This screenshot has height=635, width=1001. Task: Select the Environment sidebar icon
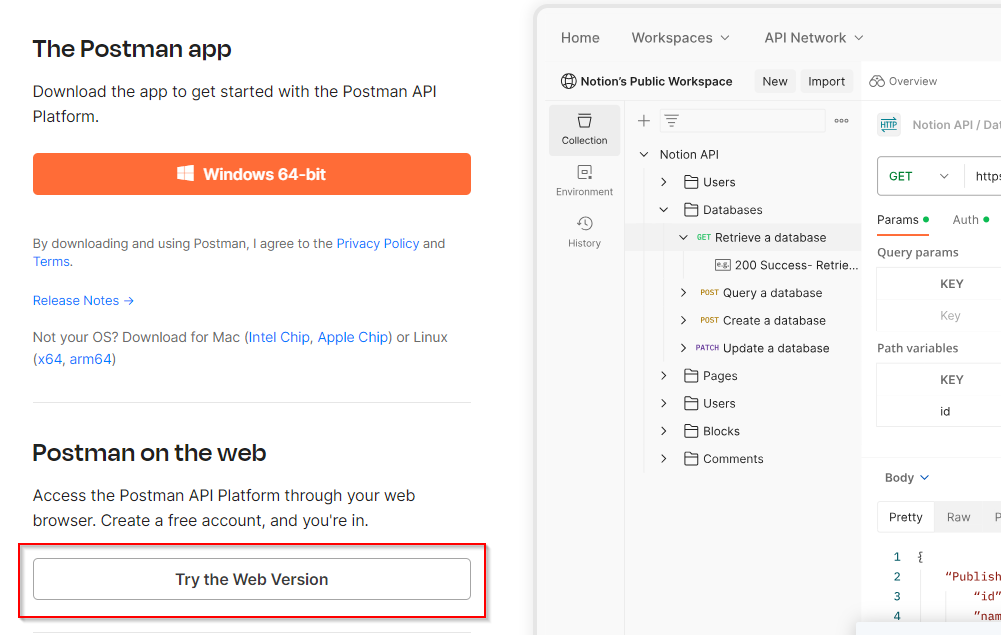click(584, 181)
